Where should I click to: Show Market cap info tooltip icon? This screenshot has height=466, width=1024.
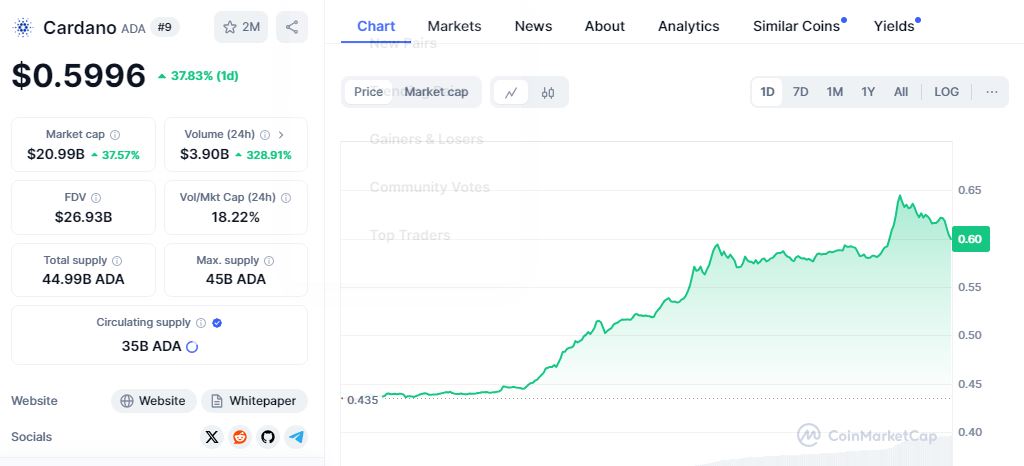tap(115, 135)
